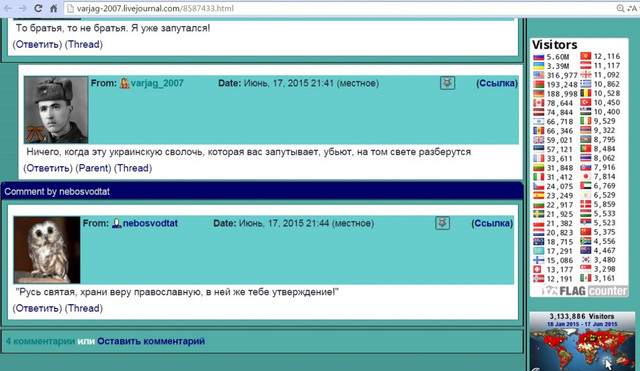Image resolution: width=640 pixels, height=371 pixels.
Task: Go forward with the browser forward arrow
Action: (x=23, y=8)
